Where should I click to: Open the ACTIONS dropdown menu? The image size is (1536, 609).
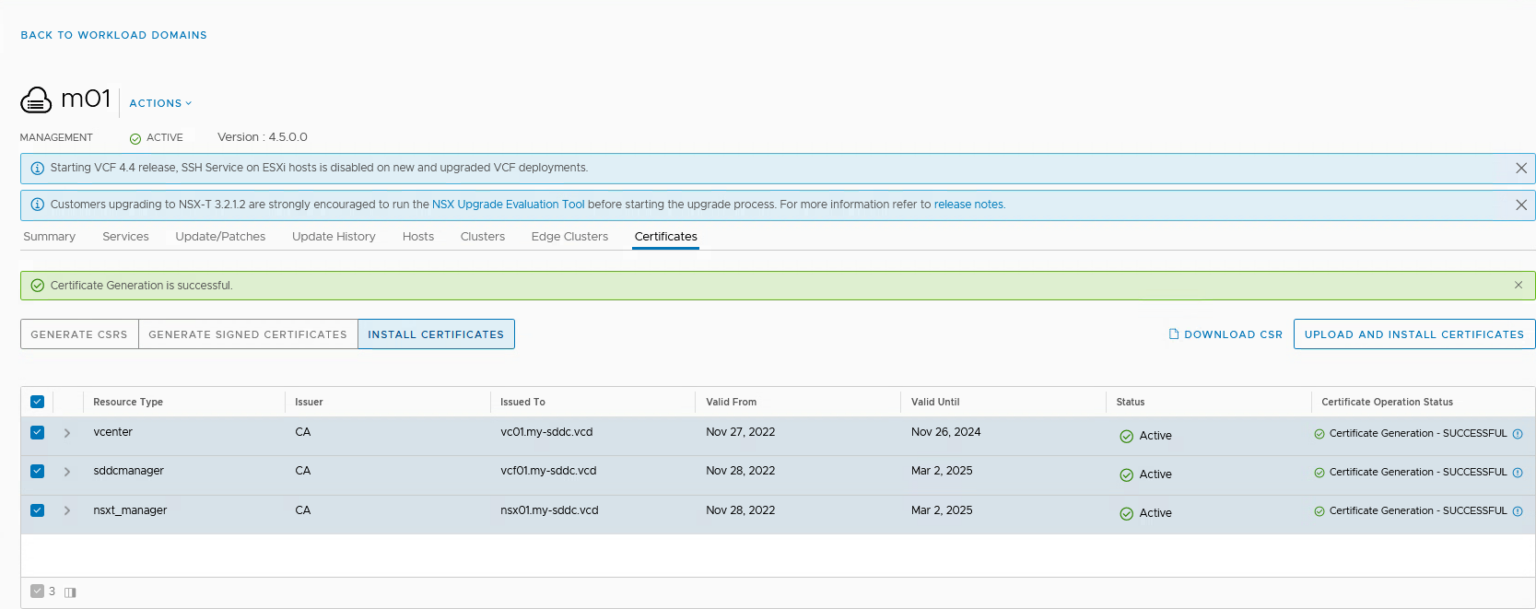tap(160, 103)
